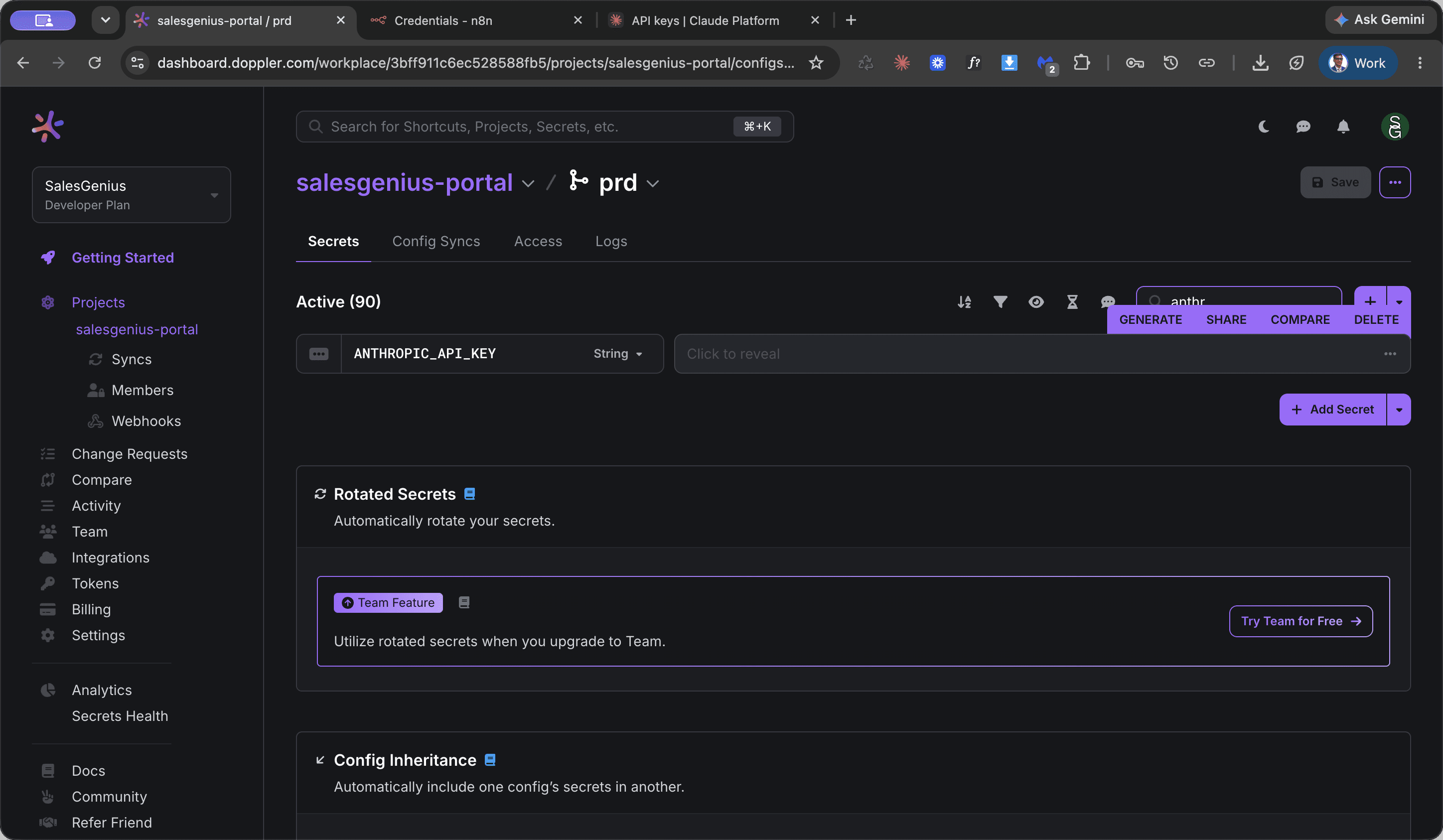Switch to Logs tab

pyautogui.click(x=611, y=241)
